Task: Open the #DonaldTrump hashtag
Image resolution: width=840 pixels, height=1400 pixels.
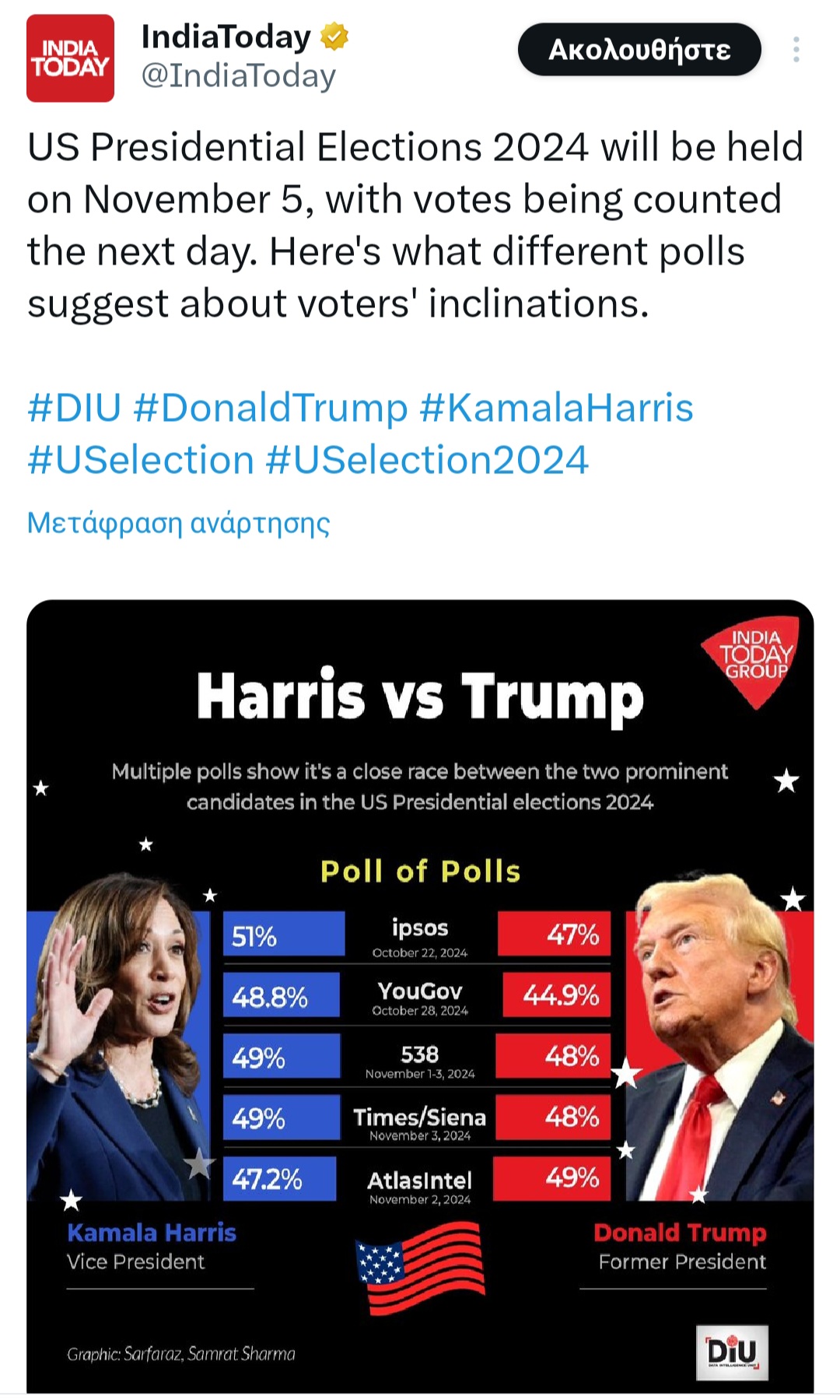Action: point(271,408)
